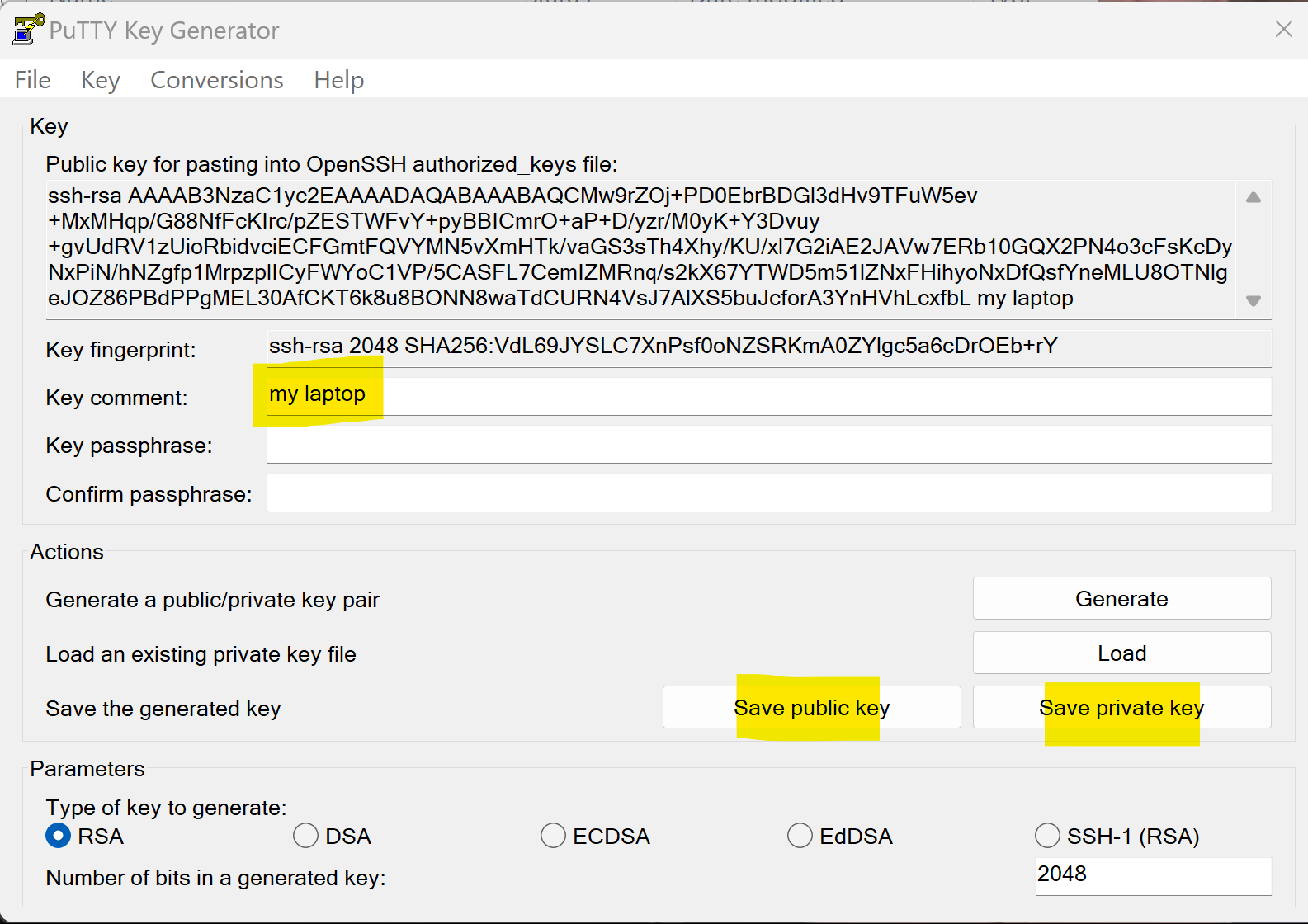Focus the Key passphrase field
Image resolution: width=1308 pixels, height=924 pixels.
[x=769, y=445]
